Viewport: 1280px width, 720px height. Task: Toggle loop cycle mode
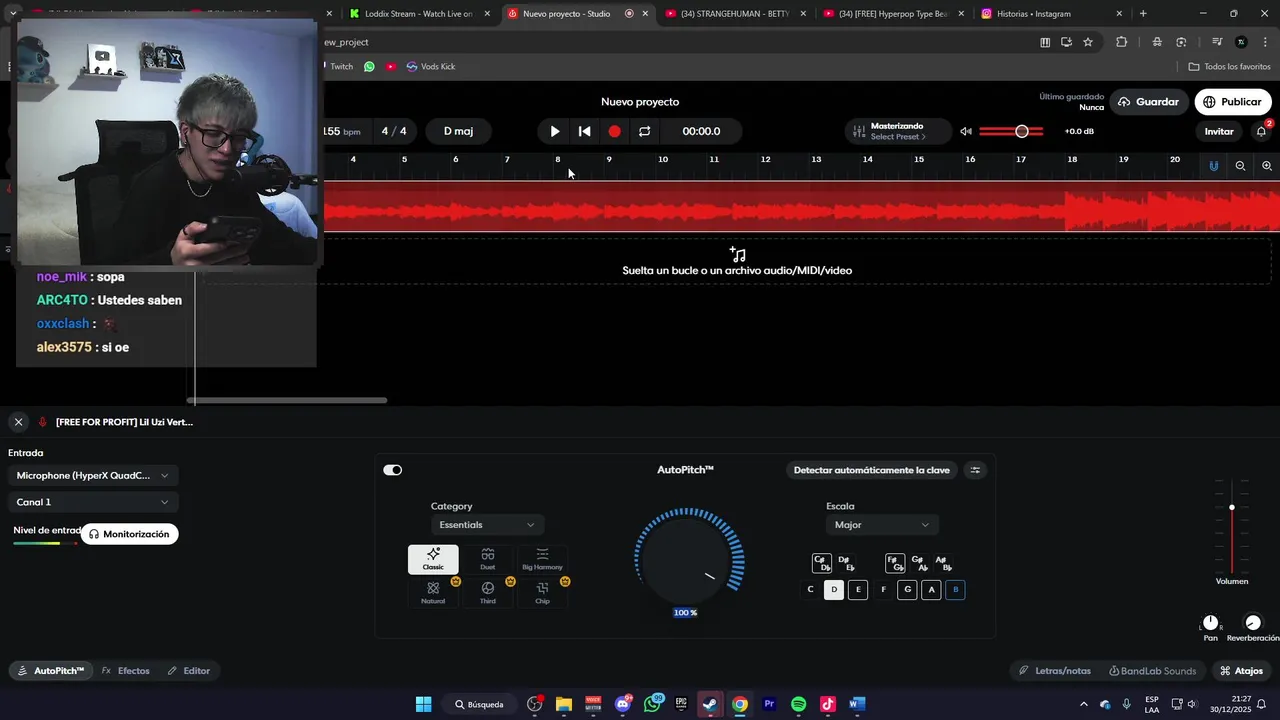point(645,131)
